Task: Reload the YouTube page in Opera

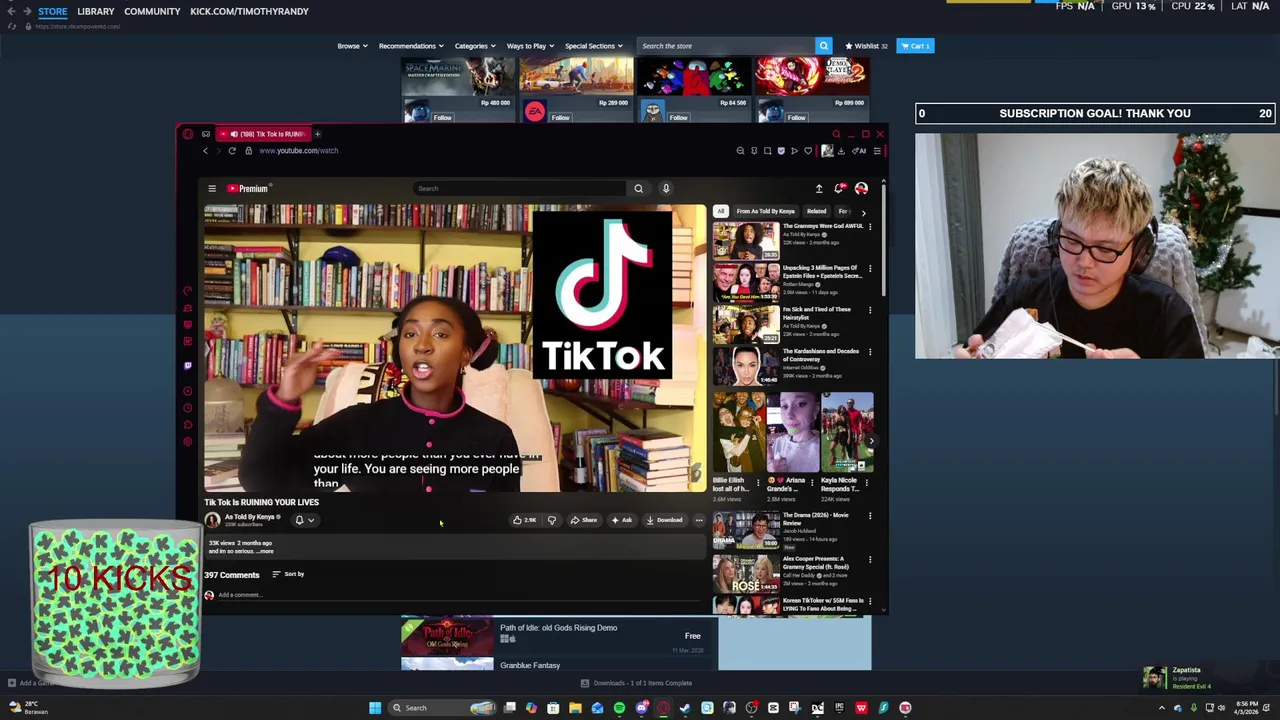Action: (232, 151)
